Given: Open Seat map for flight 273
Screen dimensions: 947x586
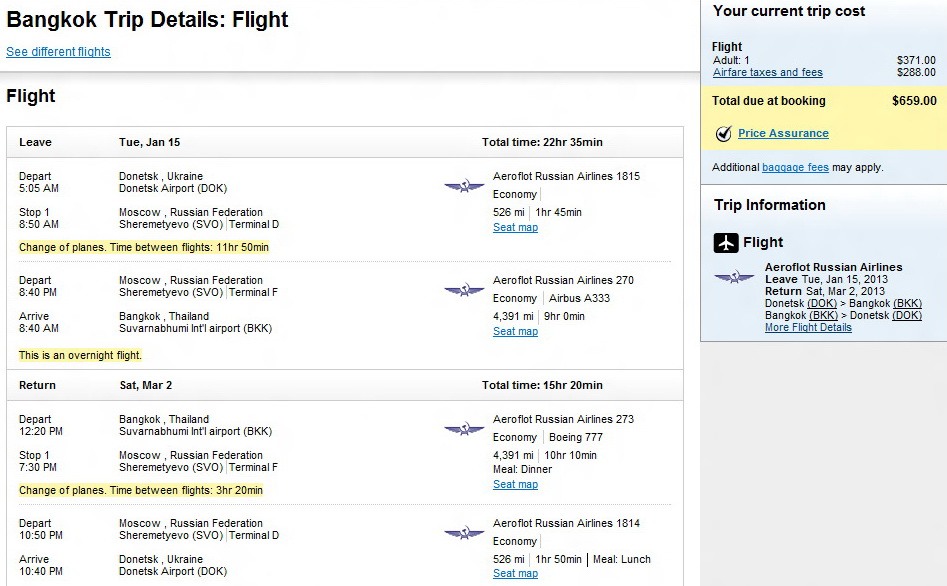Looking at the screenshot, I should coord(515,485).
